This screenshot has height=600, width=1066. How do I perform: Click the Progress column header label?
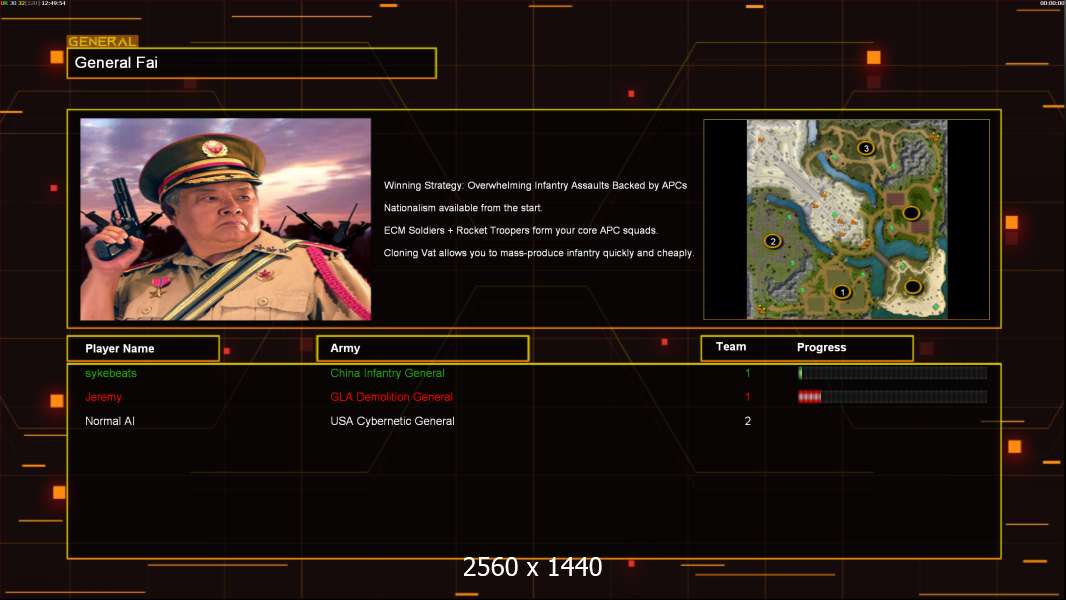(821, 347)
